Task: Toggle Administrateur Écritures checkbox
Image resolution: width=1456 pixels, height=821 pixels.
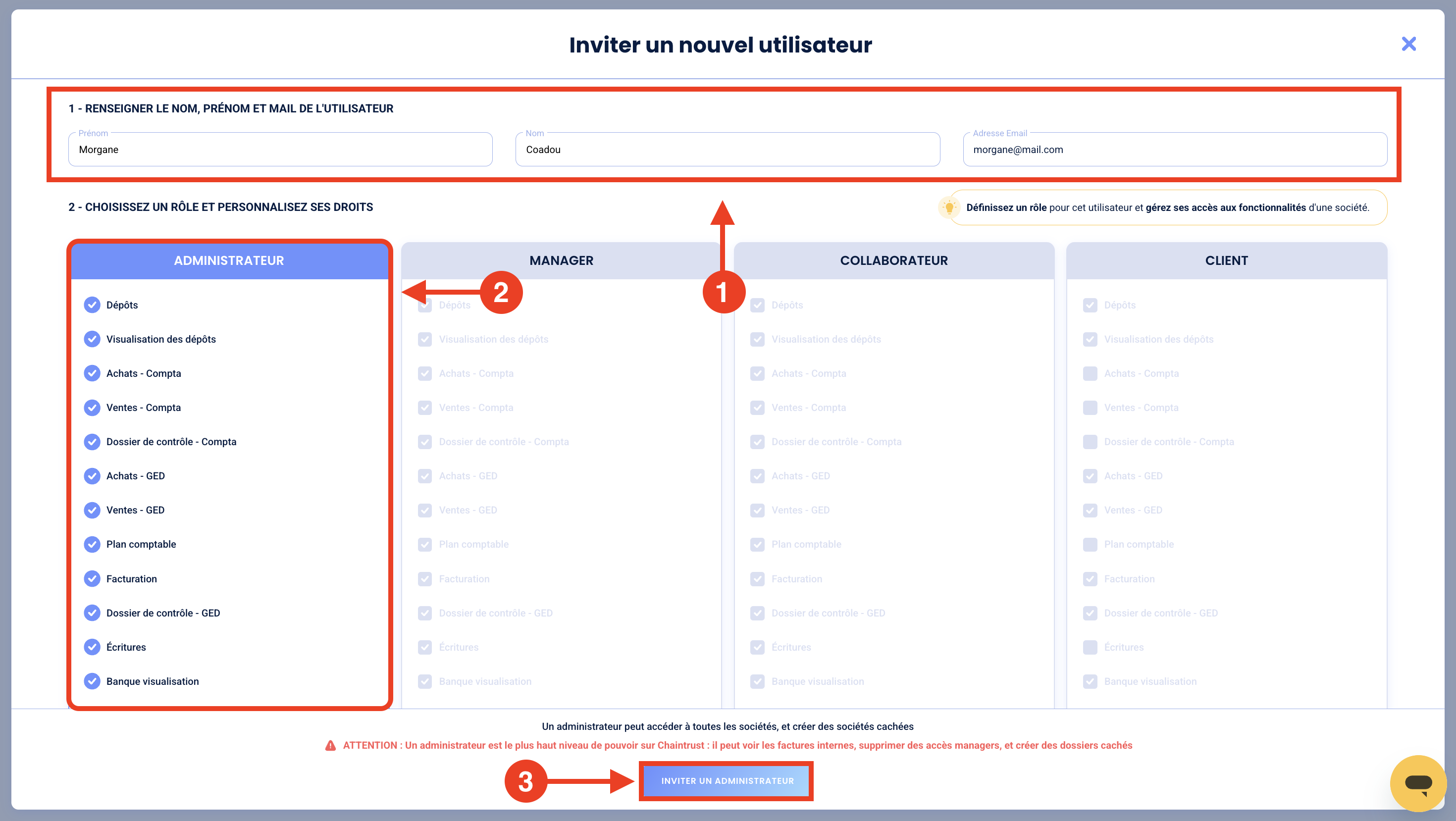Action: (x=92, y=648)
